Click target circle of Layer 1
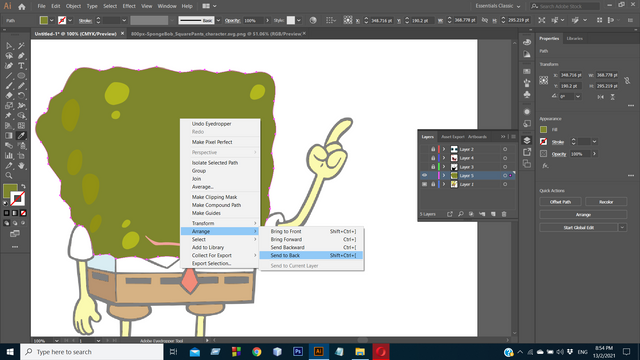 [505, 184]
